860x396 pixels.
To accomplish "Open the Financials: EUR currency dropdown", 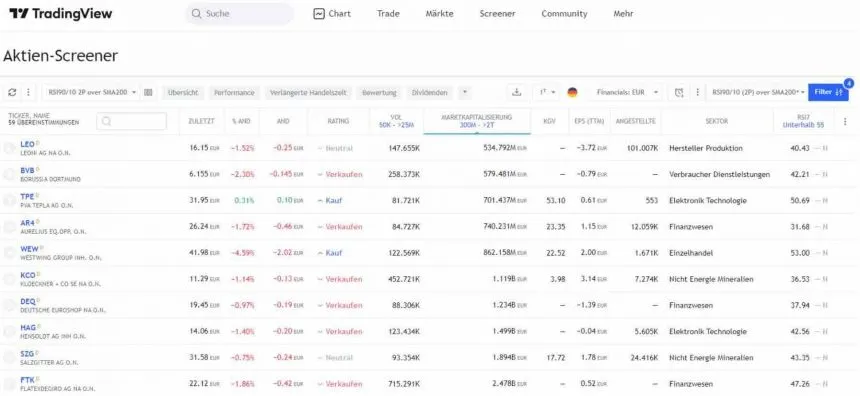I will [x=628, y=93].
